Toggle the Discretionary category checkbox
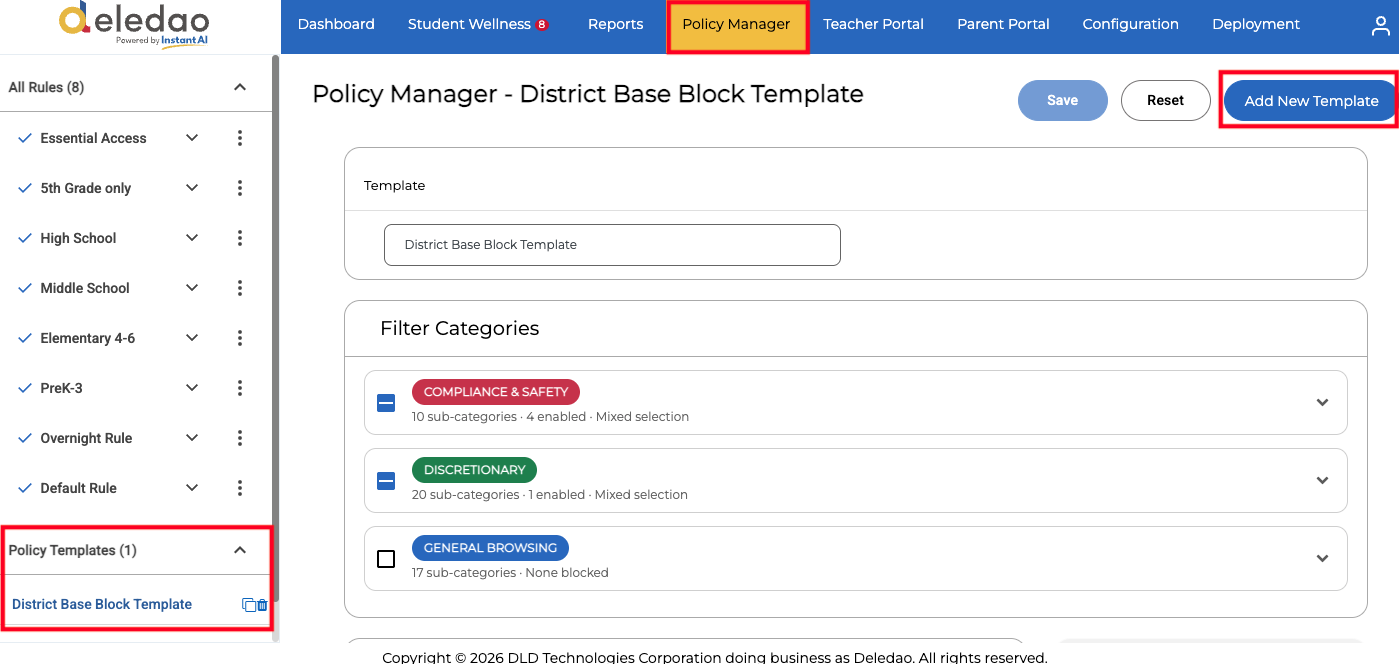 (386, 481)
